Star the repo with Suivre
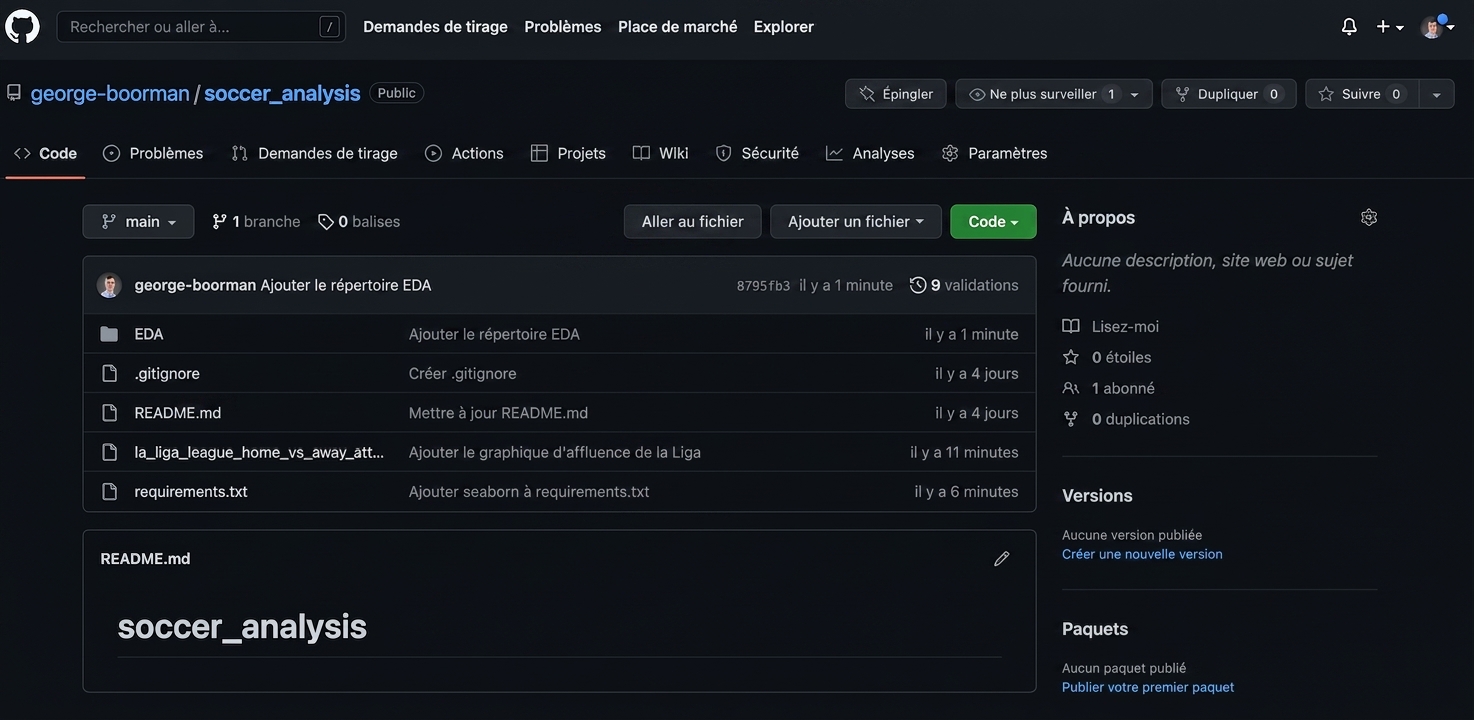Screen dimensions: 1474x720 coord(1362,94)
